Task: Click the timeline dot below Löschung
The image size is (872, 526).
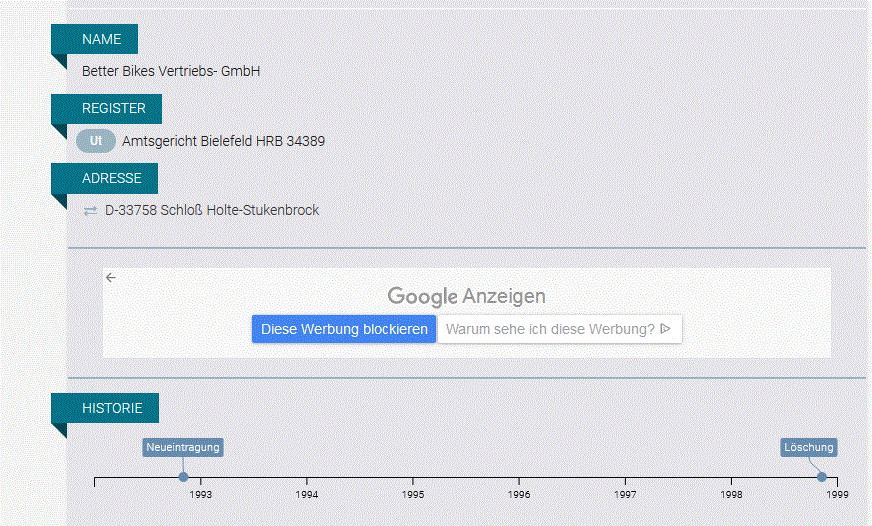Action: 822,477
